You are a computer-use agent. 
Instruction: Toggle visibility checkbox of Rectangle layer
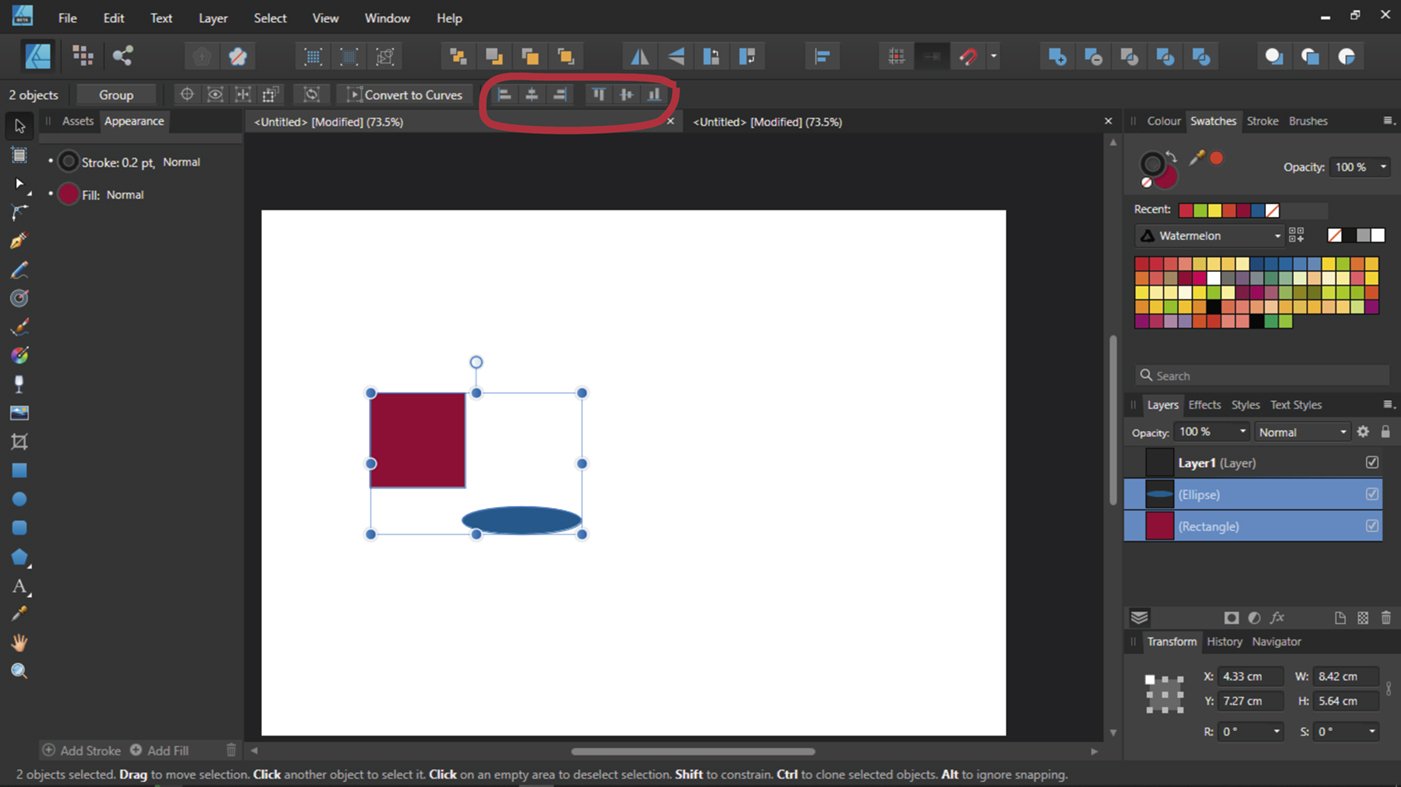coord(1372,526)
